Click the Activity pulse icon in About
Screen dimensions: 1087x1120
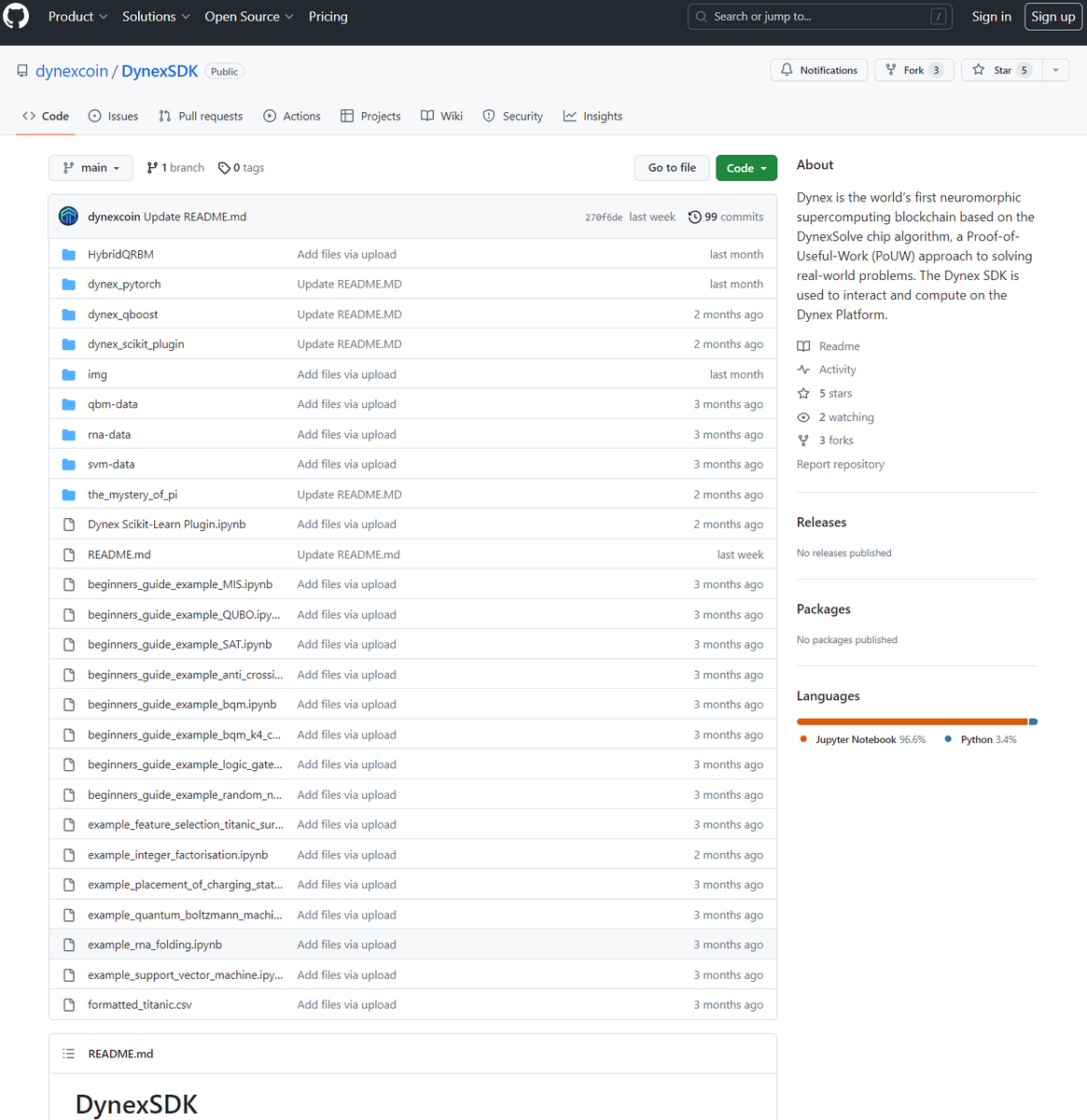[x=803, y=370]
